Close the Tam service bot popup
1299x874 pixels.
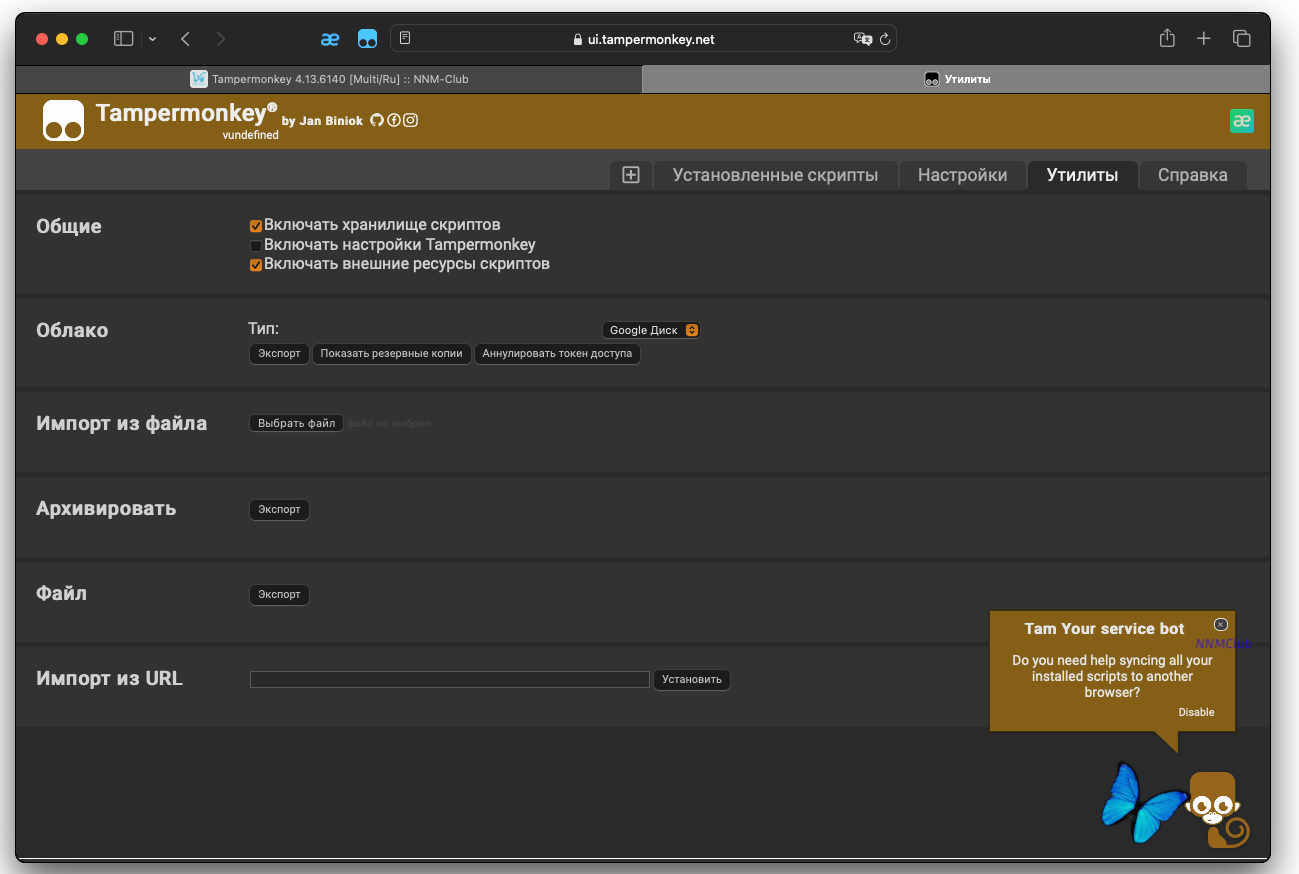[1220, 625]
